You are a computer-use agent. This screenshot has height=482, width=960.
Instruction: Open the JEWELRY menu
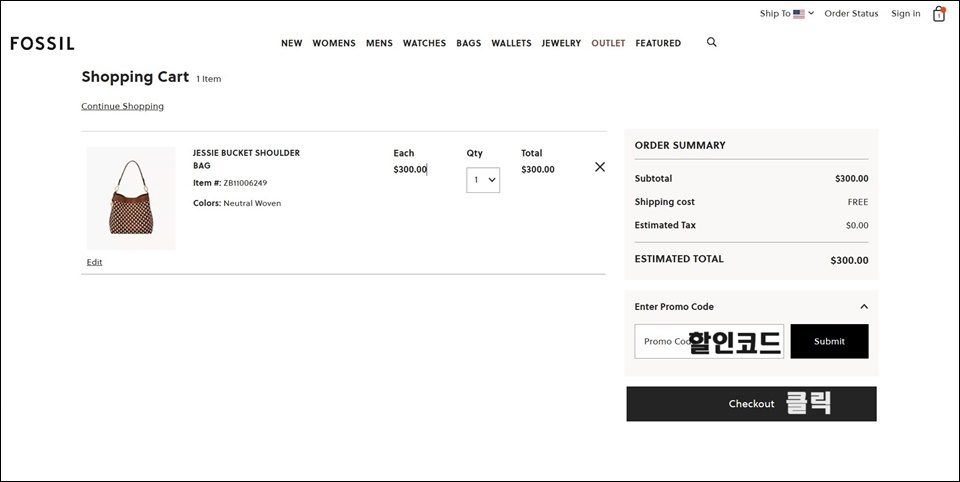(x=561, y=43)
